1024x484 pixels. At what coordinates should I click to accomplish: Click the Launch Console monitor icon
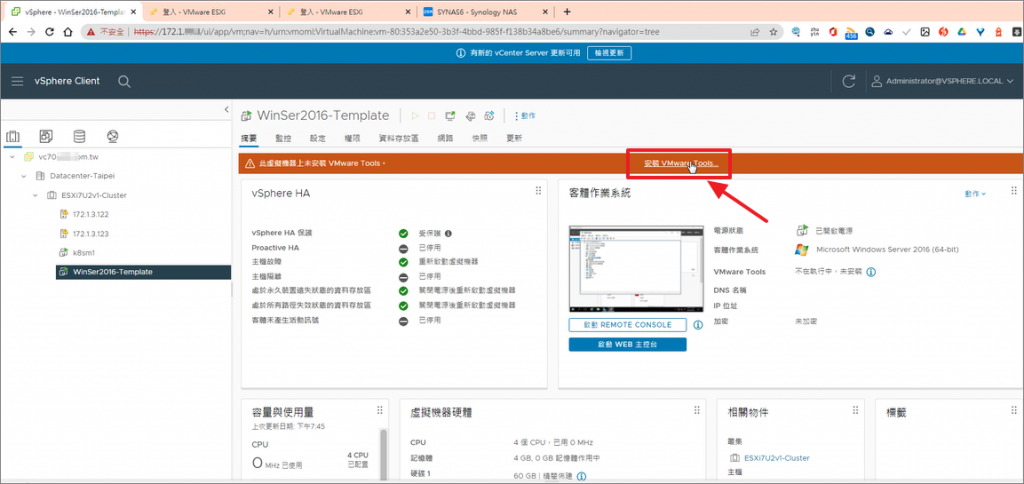450,116
